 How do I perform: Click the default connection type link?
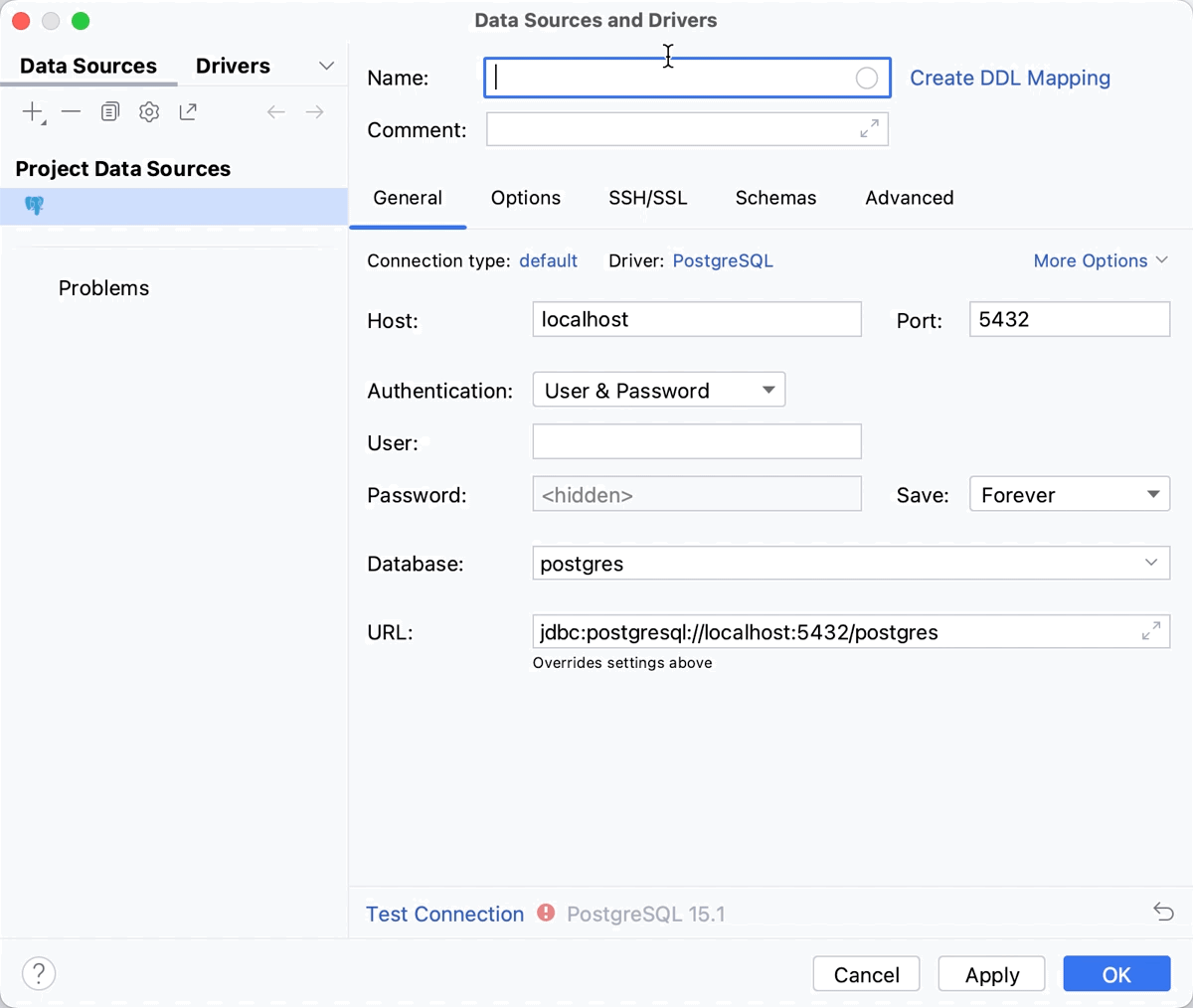coord(549,260)
